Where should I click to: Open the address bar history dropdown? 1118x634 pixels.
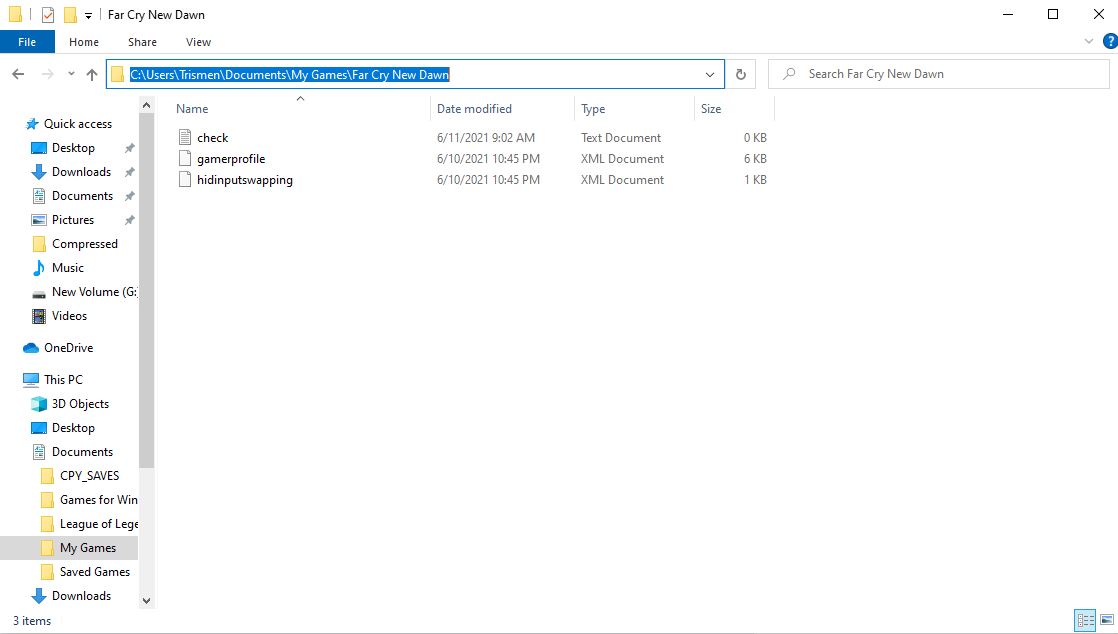[710, 74]
